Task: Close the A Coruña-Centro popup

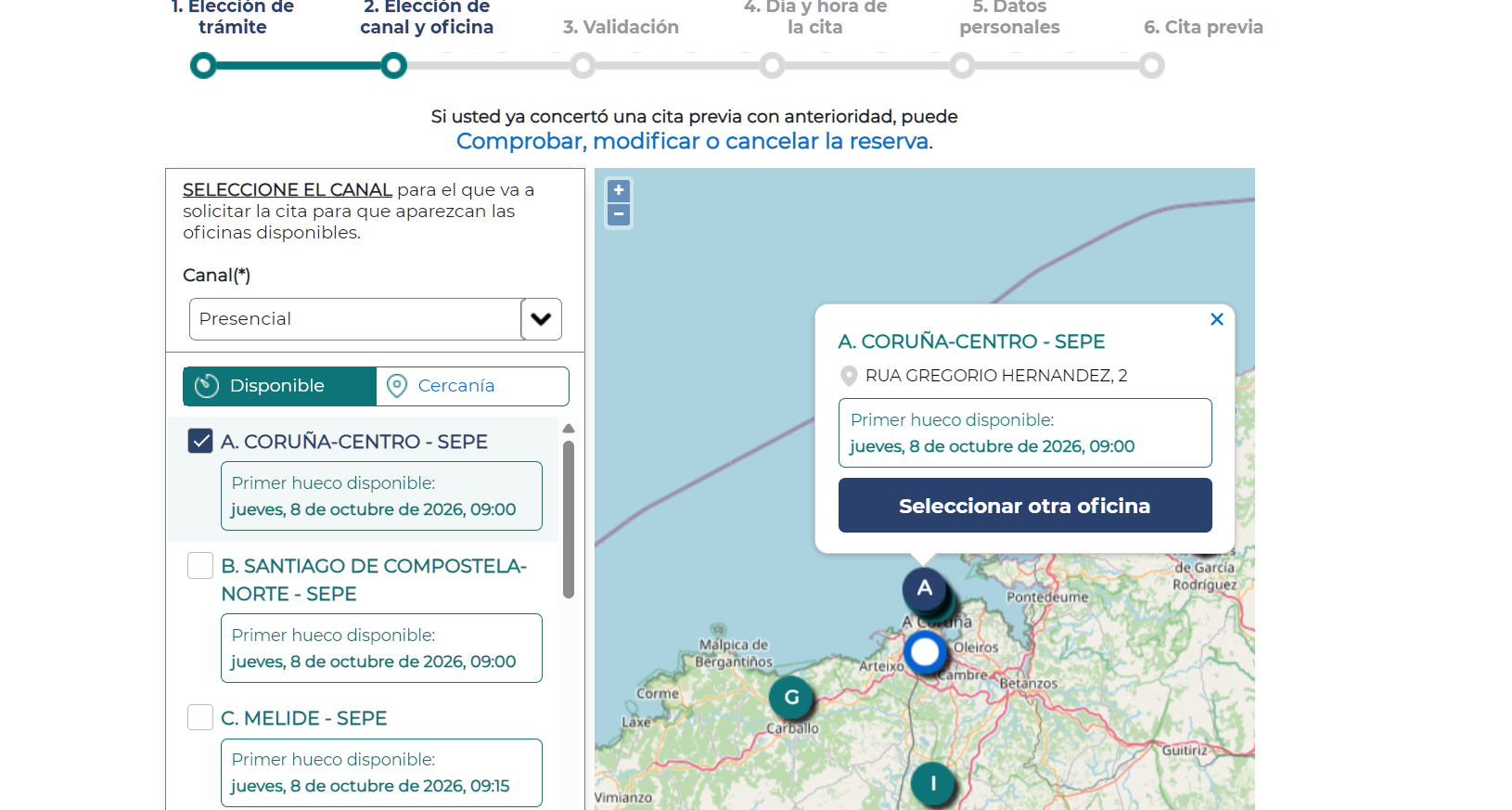Action: pos(1217,319)
